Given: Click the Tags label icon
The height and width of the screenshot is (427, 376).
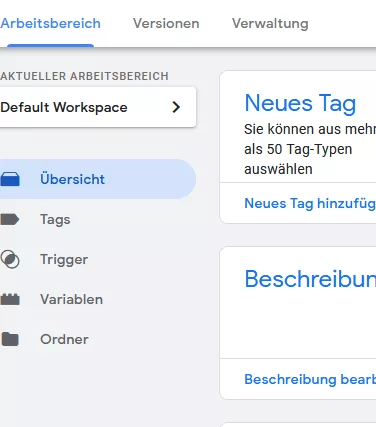Looking at the screenshot, I should point(10,219).
